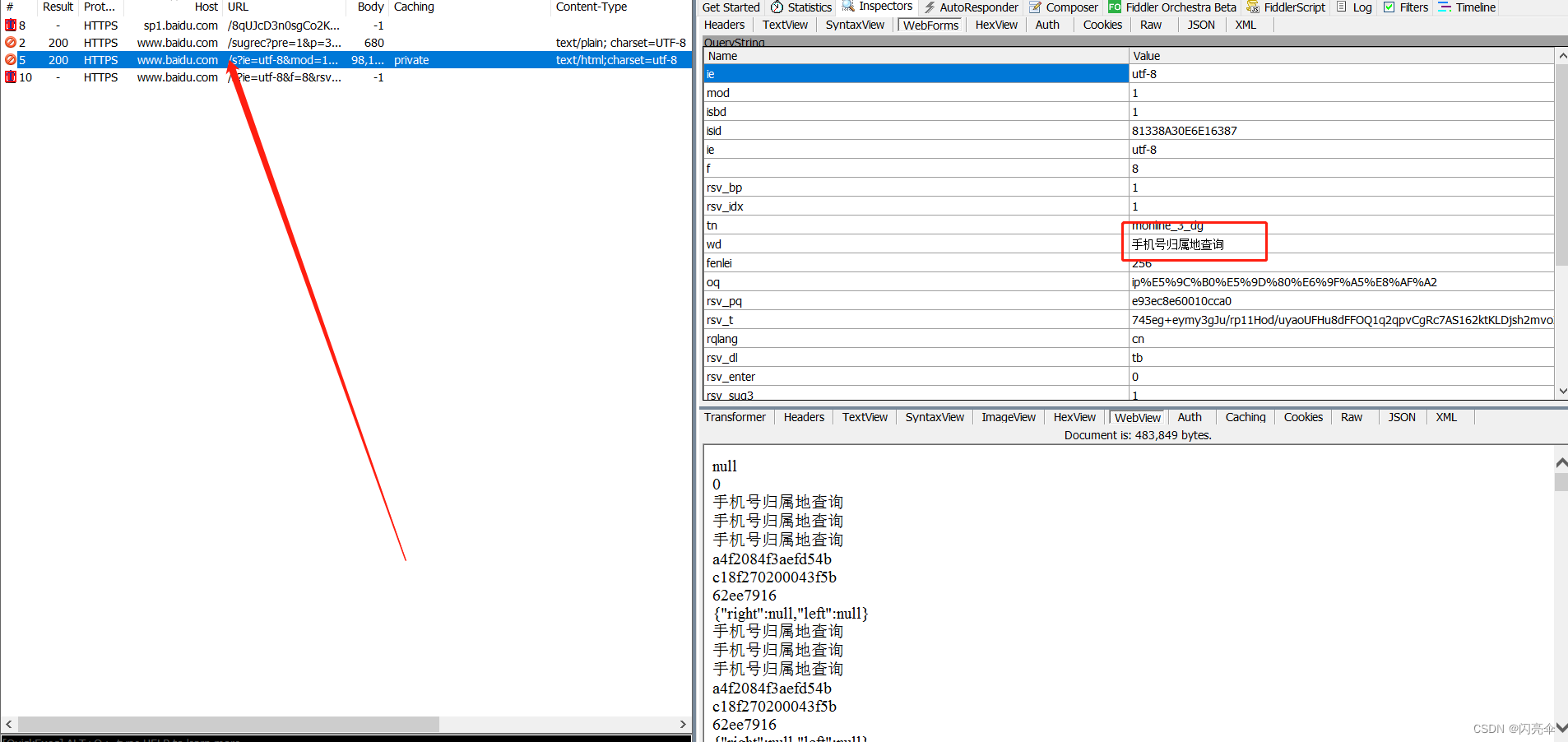Select response WebView tab
This screenshot has height=742, width=1568.
[x=1137, y=418]
